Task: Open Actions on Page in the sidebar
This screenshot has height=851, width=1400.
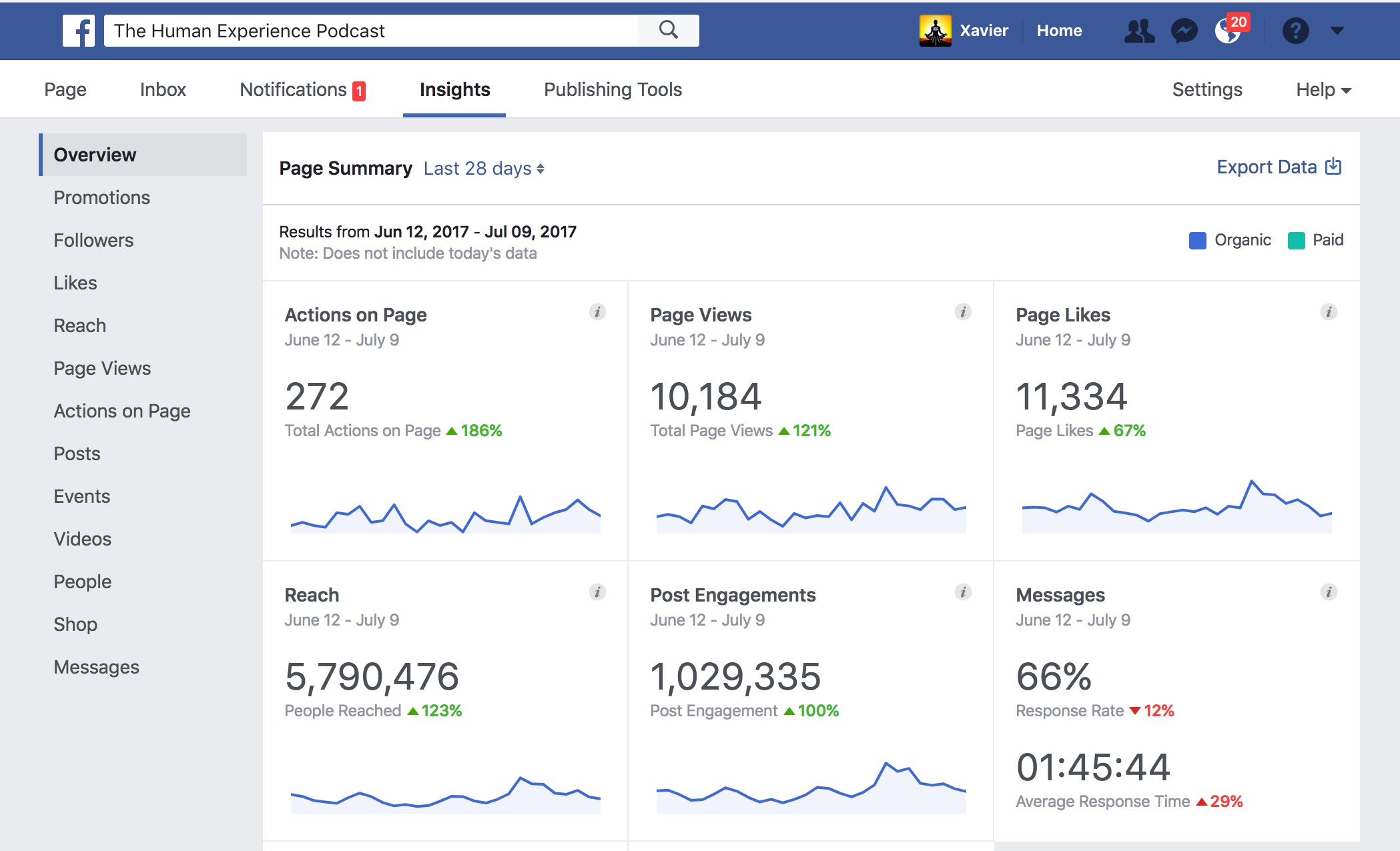Action: [x=122, y=411]
